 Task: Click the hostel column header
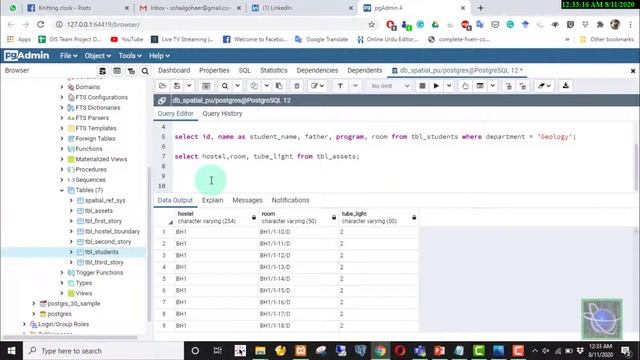coord(216,217)
